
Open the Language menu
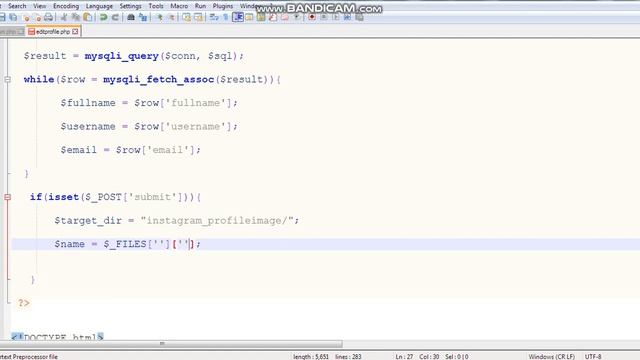pos(99,6)
